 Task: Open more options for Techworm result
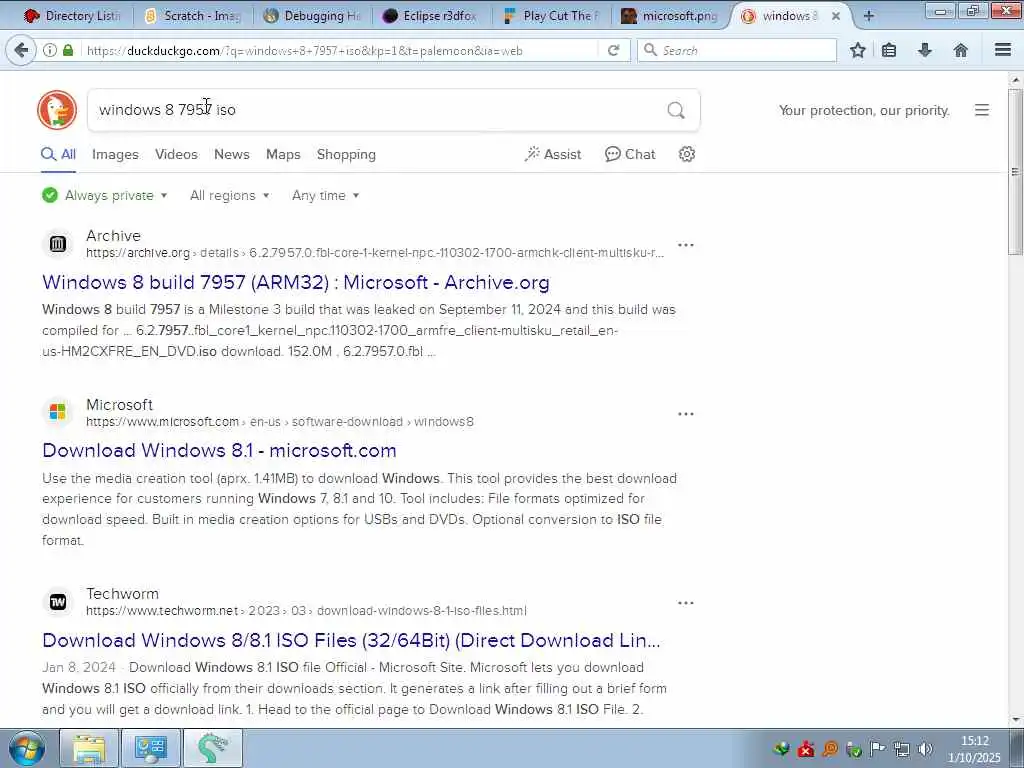click(x=686, y=603)
